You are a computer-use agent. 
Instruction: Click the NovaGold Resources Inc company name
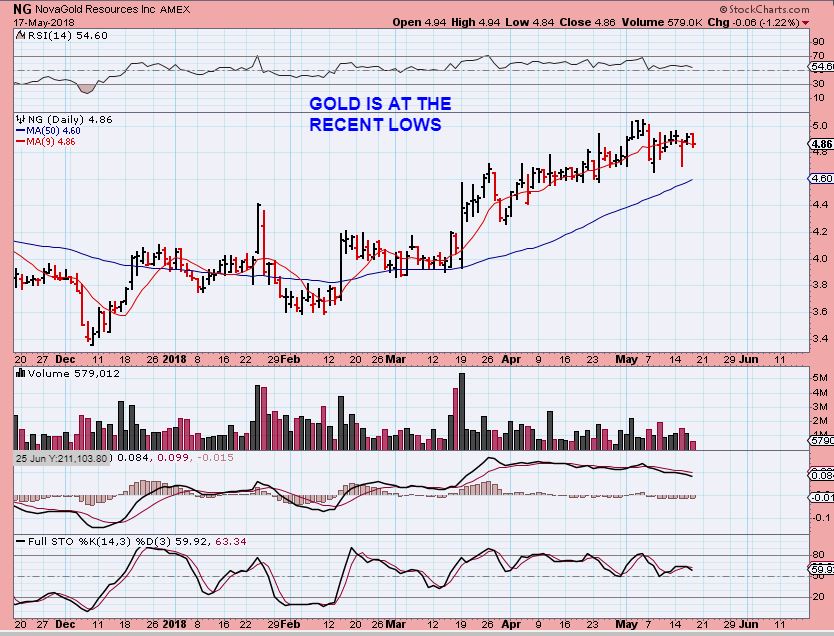coord(95,9)
